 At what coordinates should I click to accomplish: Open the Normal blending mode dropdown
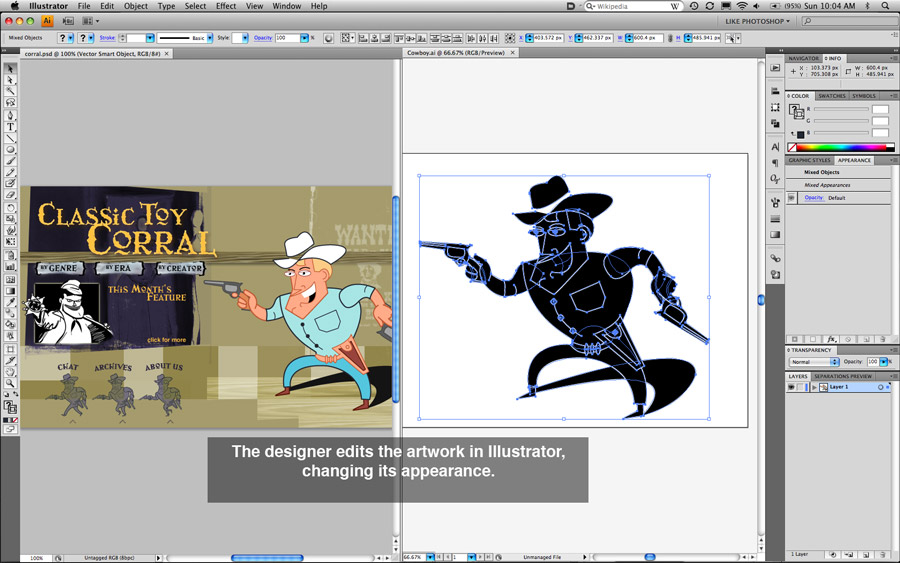coord(814,362)
